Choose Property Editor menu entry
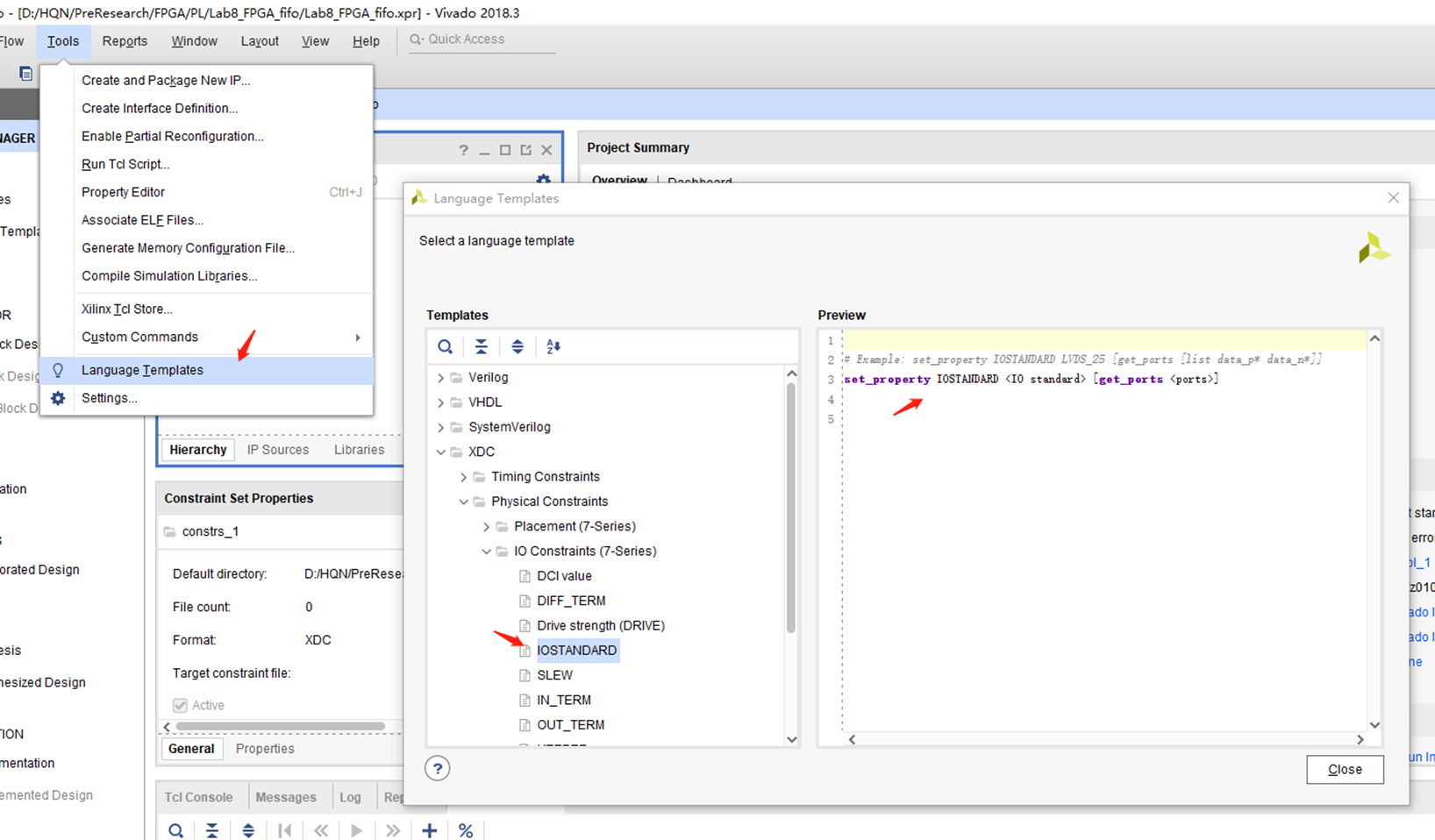This screenshot has width=1435, height=840. (x=207, y=192)
